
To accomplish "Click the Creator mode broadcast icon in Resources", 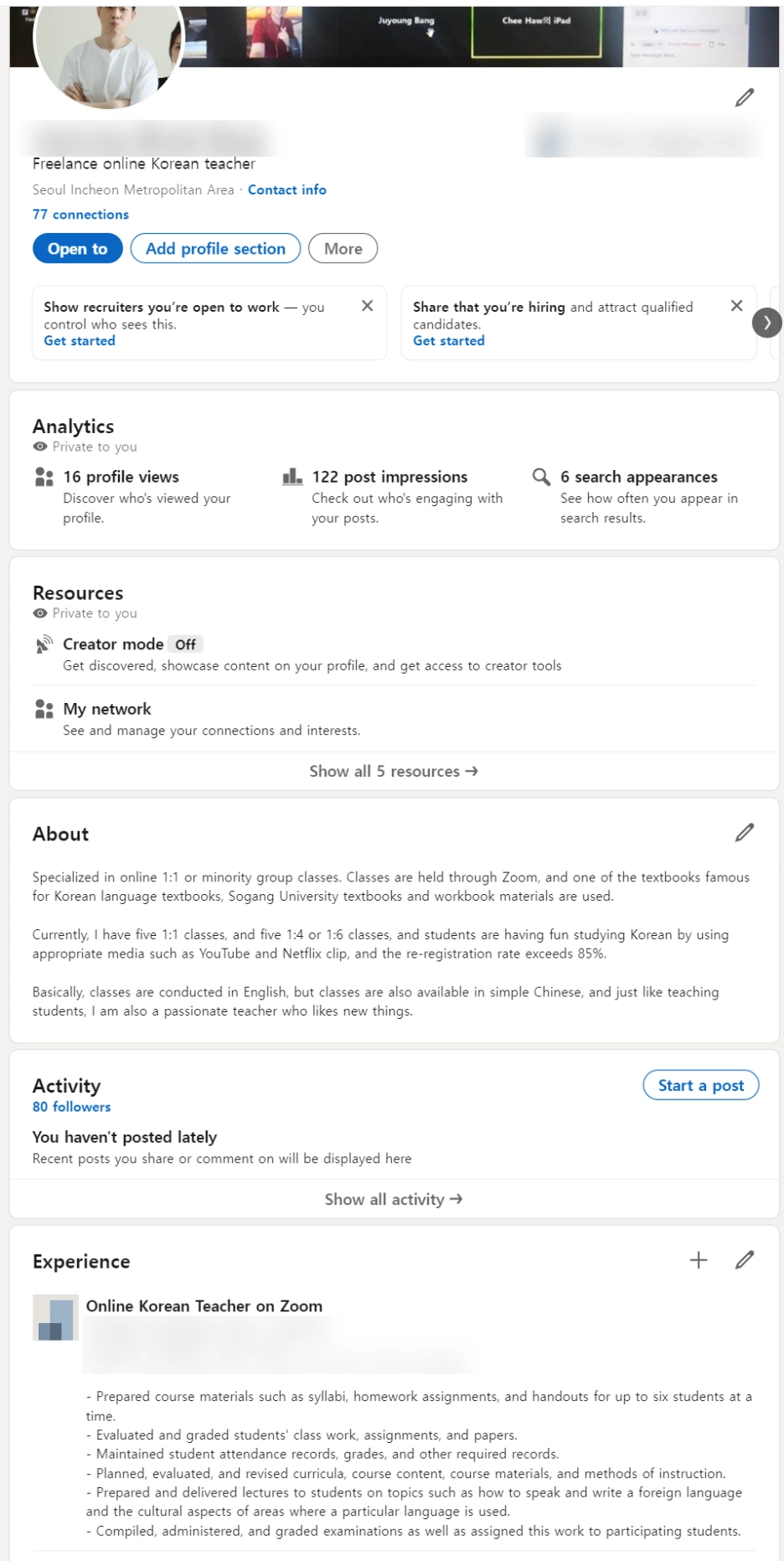I will [x=43, y=644].
